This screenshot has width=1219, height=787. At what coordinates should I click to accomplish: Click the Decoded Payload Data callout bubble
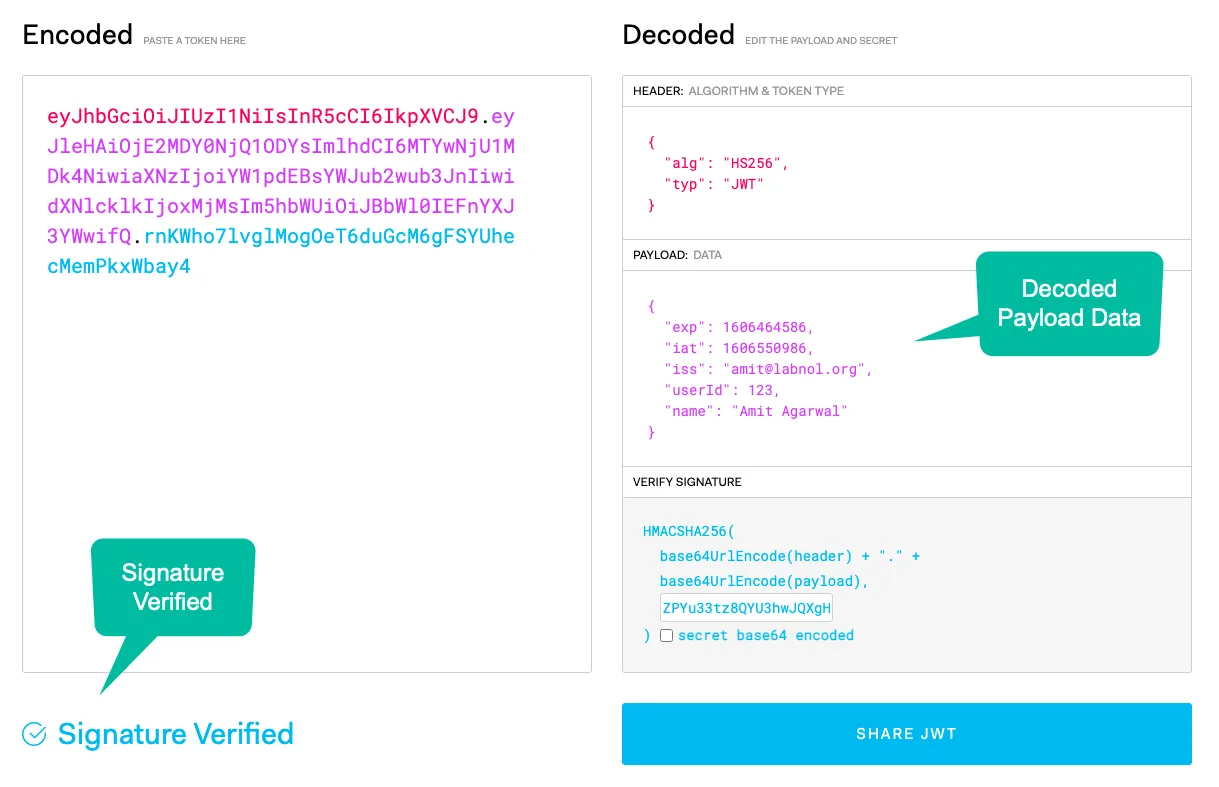coord(1068,303)
